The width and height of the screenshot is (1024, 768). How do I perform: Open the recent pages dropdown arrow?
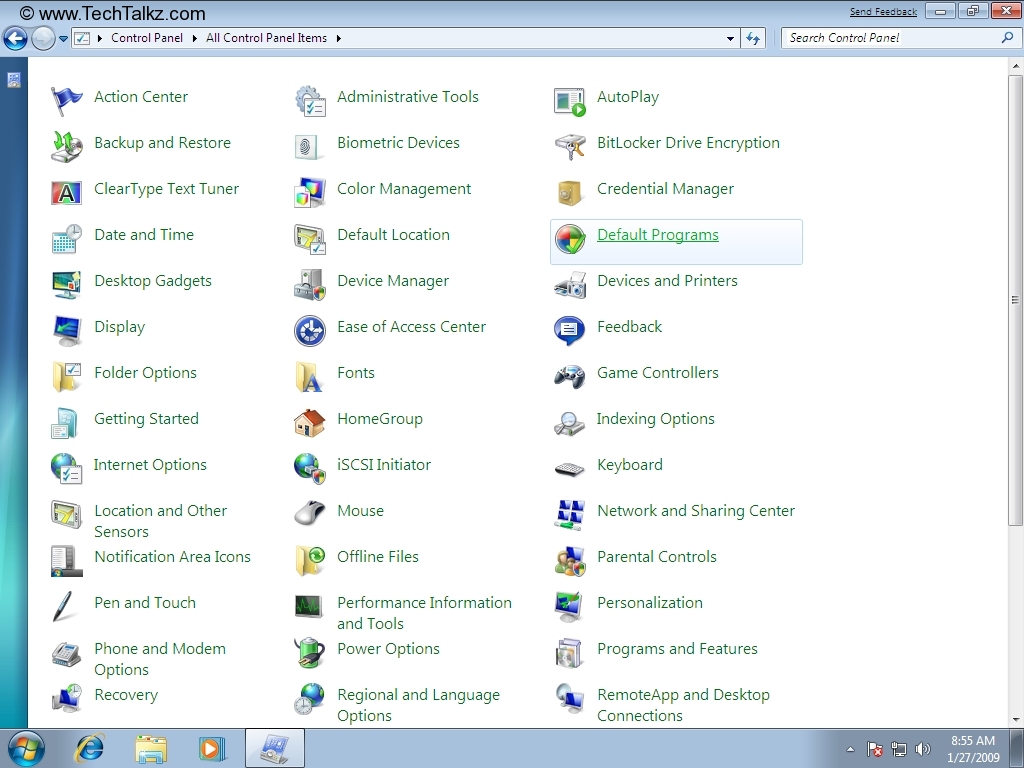click(x=63, y=39)
